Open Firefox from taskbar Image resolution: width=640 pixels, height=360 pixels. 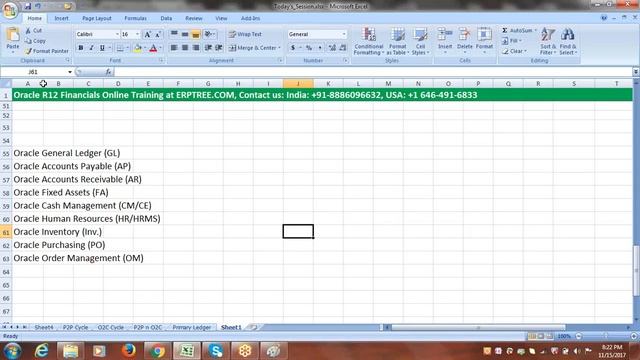[x=129, y=351]
